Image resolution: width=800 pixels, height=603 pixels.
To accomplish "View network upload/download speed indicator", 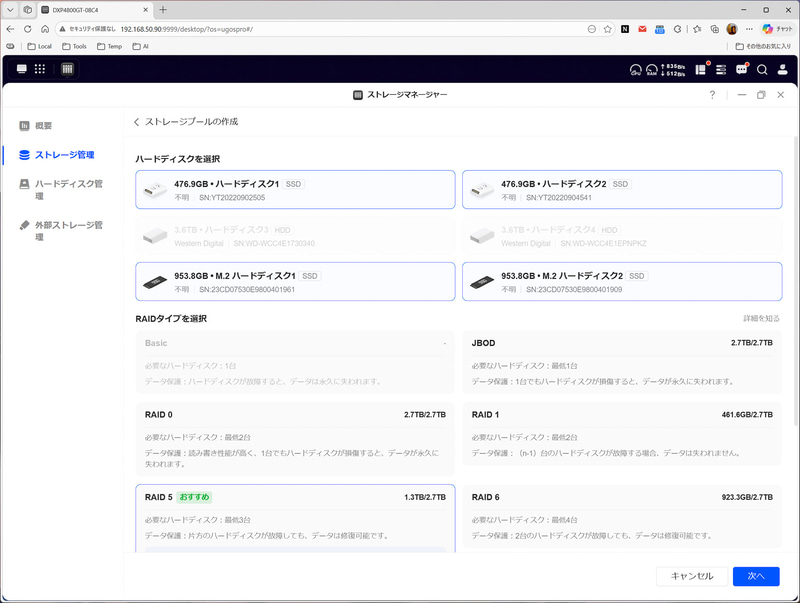I will (x=673, y=70).
